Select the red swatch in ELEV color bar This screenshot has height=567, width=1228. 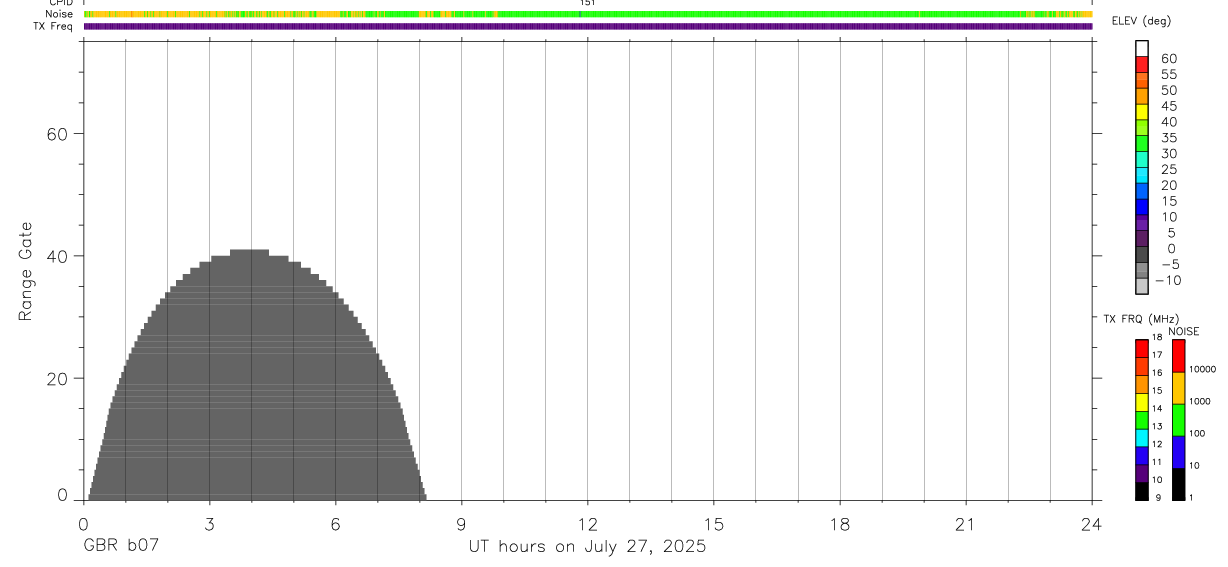pyautogui.click(x=1141, y=64)
